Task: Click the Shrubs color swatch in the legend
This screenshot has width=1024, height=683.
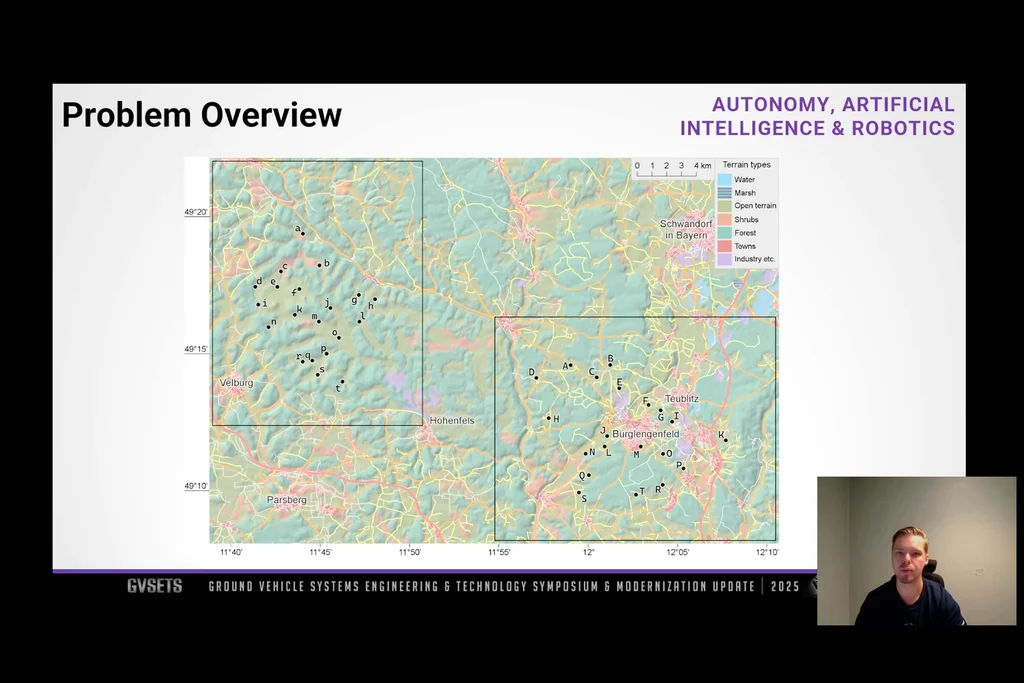Action: (x=724, y=219)
